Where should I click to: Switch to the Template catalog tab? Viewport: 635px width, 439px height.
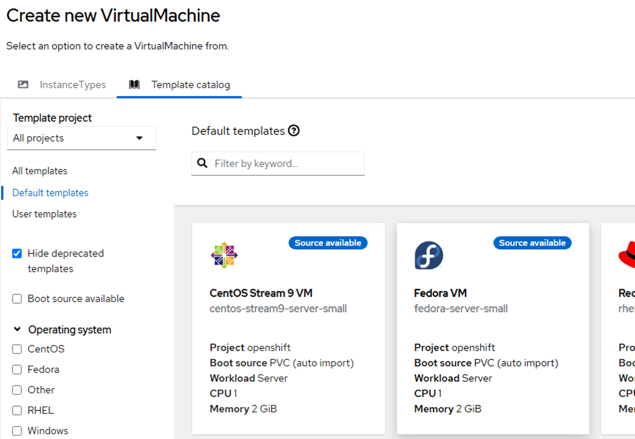pyautogui.click(x=179, y=85)
